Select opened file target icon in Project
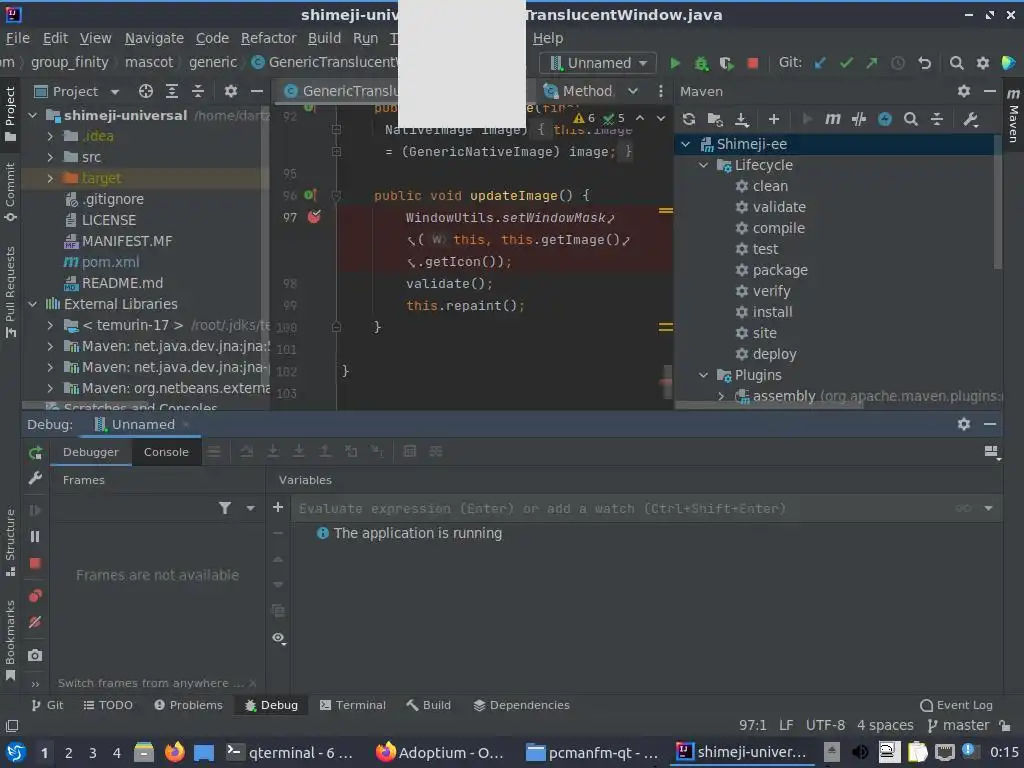Screen dimensions: 1024x768 click(146, 91)
